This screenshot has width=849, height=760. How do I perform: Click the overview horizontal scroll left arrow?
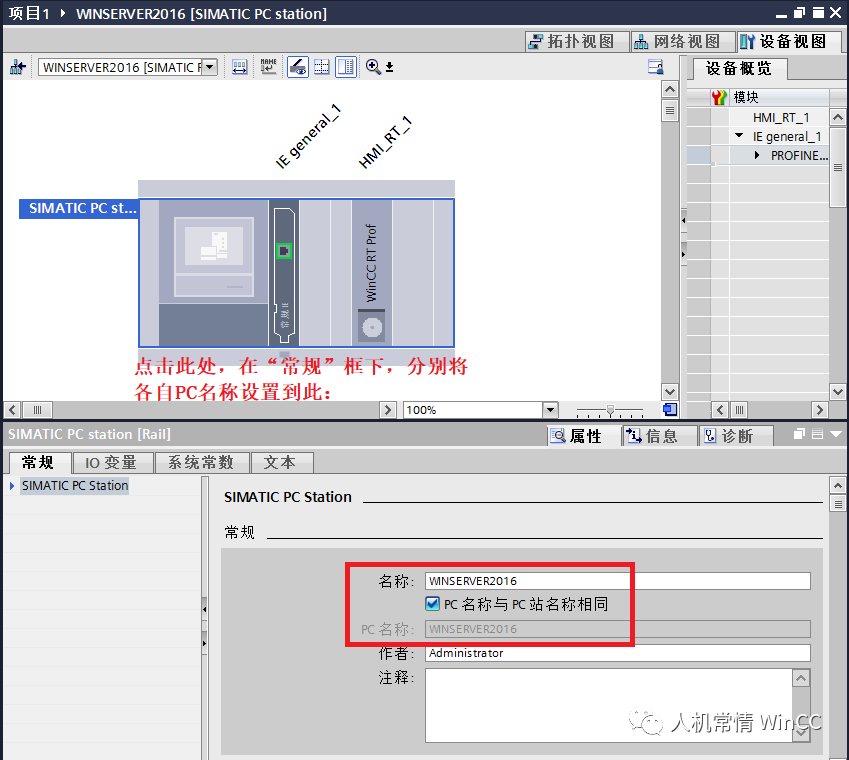coord(720,410)
